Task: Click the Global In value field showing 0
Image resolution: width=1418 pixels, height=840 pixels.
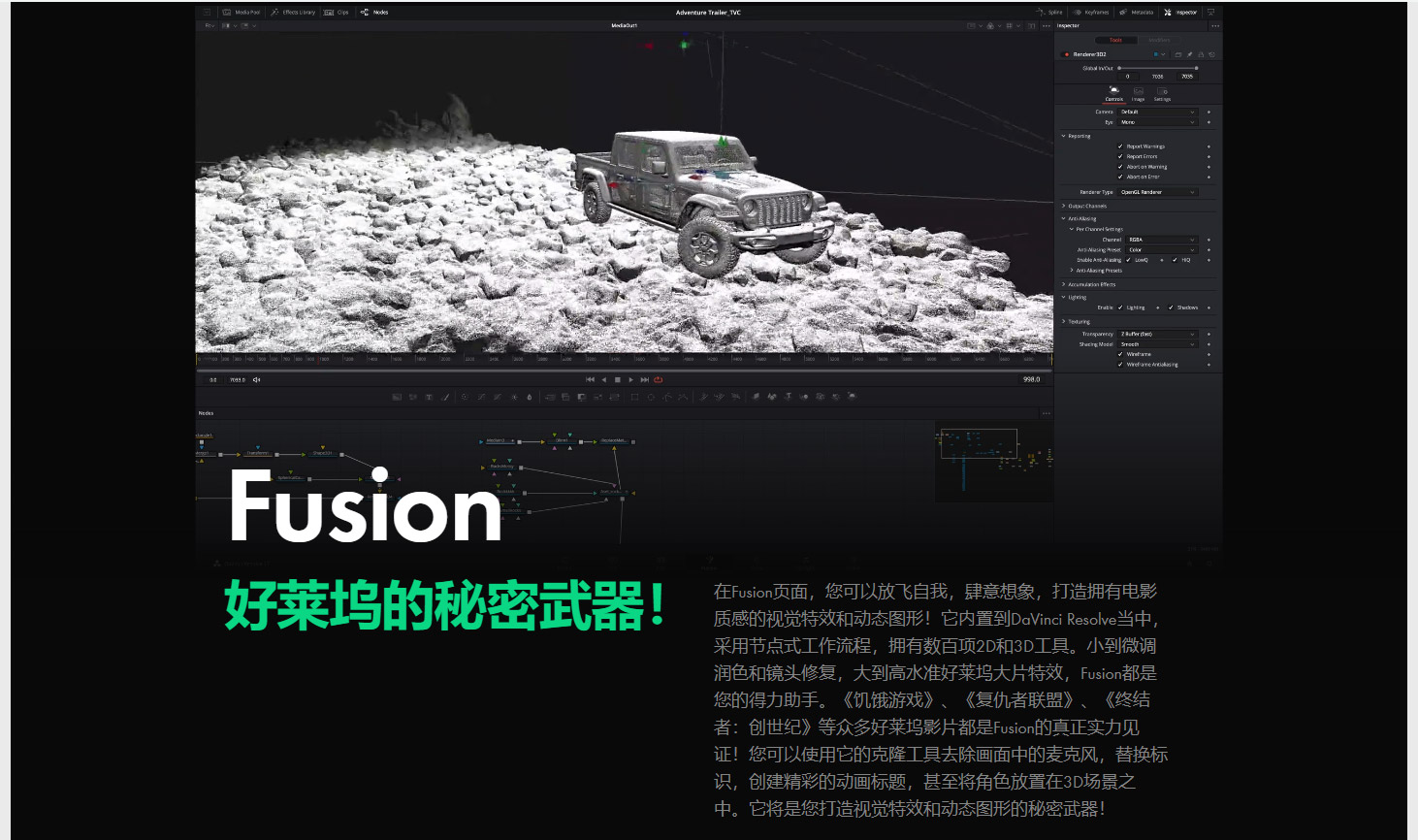Action: (x=1128, y=77)
